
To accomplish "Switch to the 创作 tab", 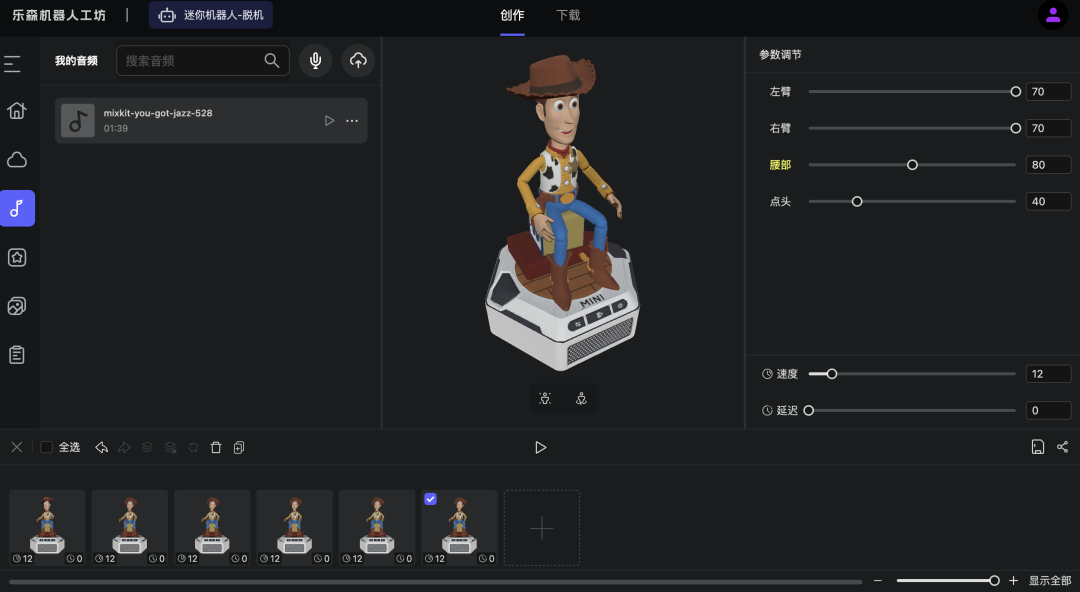I will pyautogui.click(x=512, y=15).
